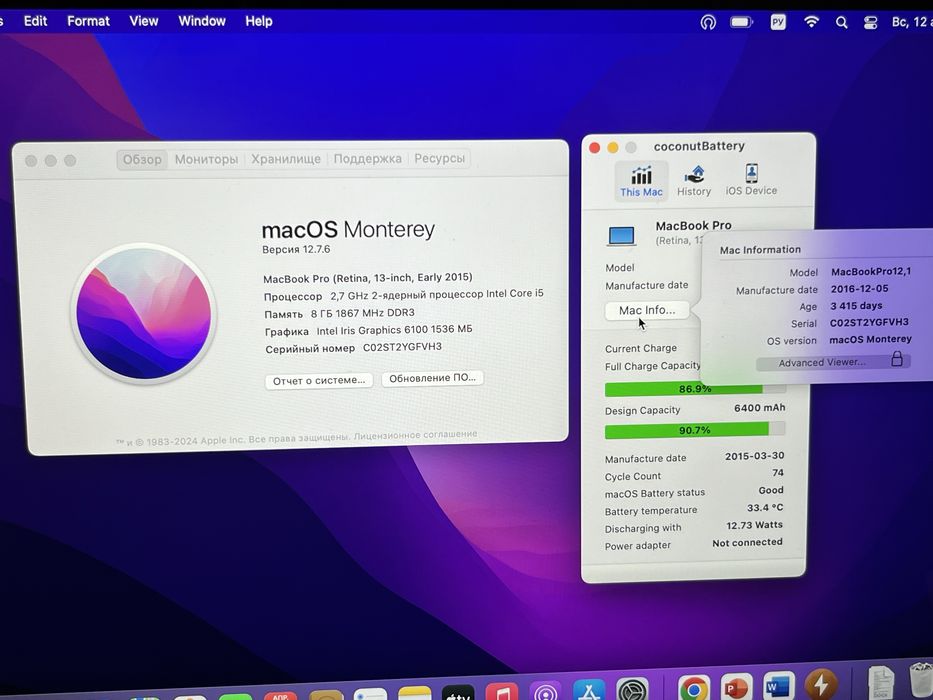Switch to the Ресурсы tab
This screenshot has width=933, height=700.
click(x=439, y=158)
